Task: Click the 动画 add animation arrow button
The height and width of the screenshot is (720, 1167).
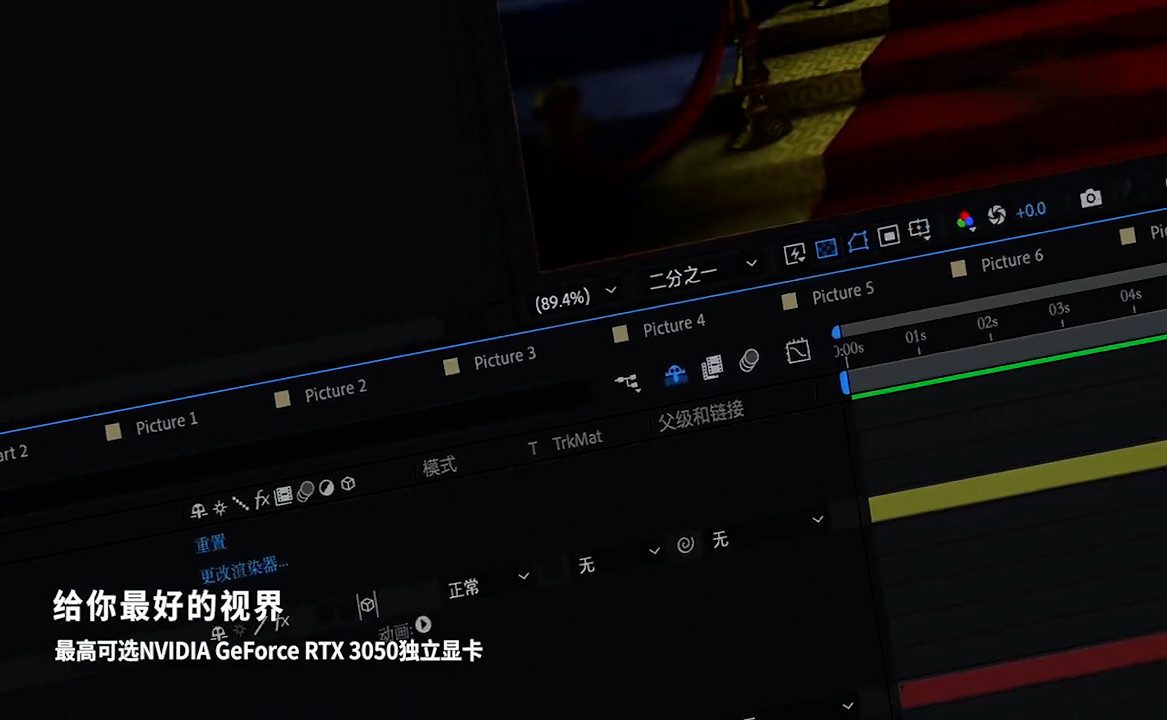Action: click(423, 624)
